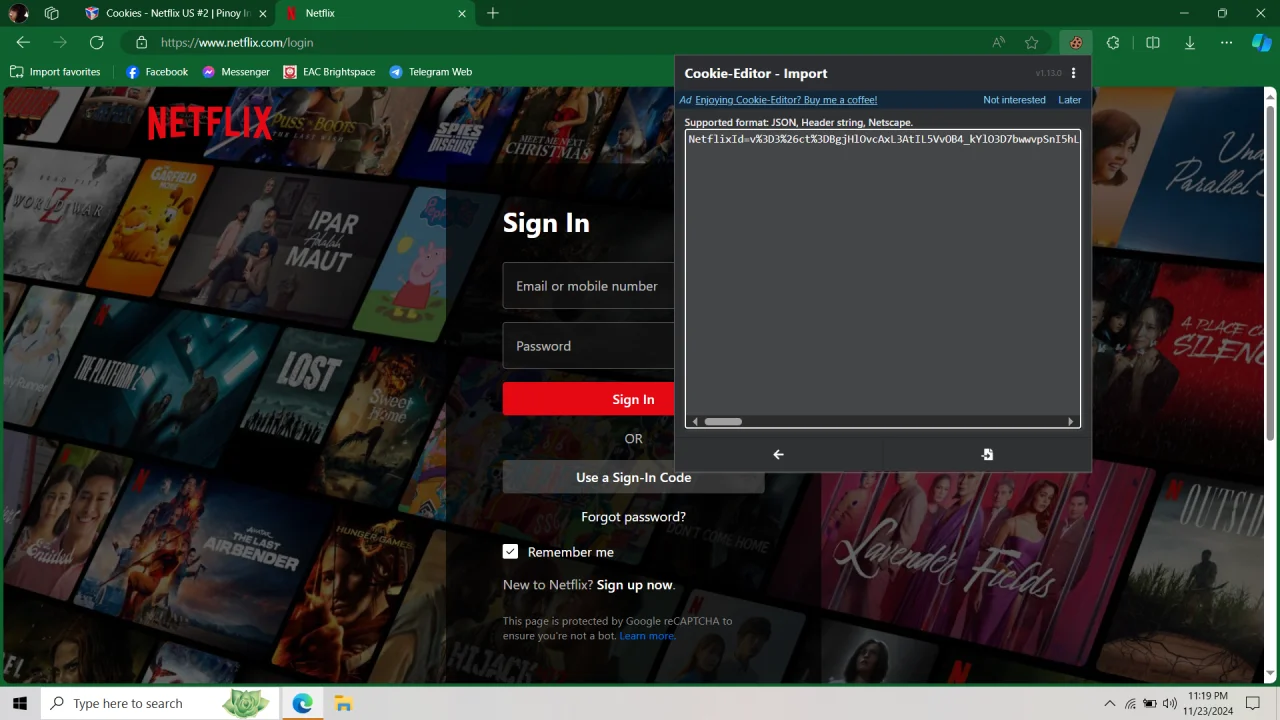
Task: Open Edge Settings and more menu
Action: (1227, 43)
